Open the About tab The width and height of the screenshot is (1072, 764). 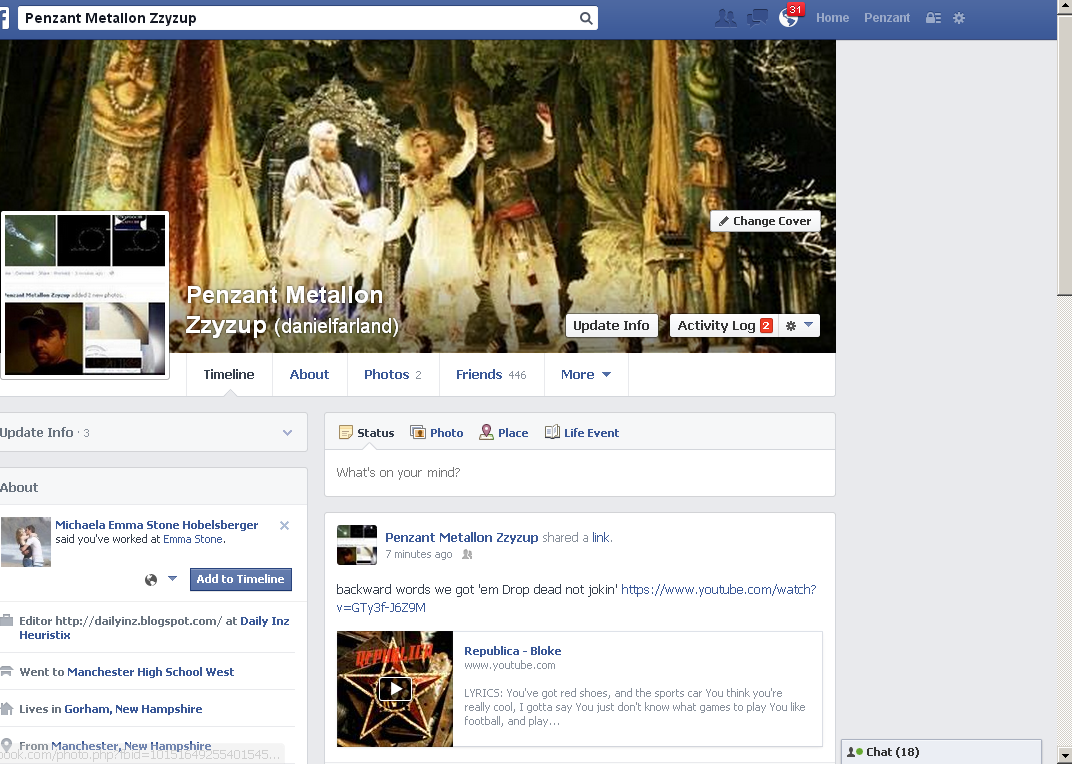(x=309, y=374)
